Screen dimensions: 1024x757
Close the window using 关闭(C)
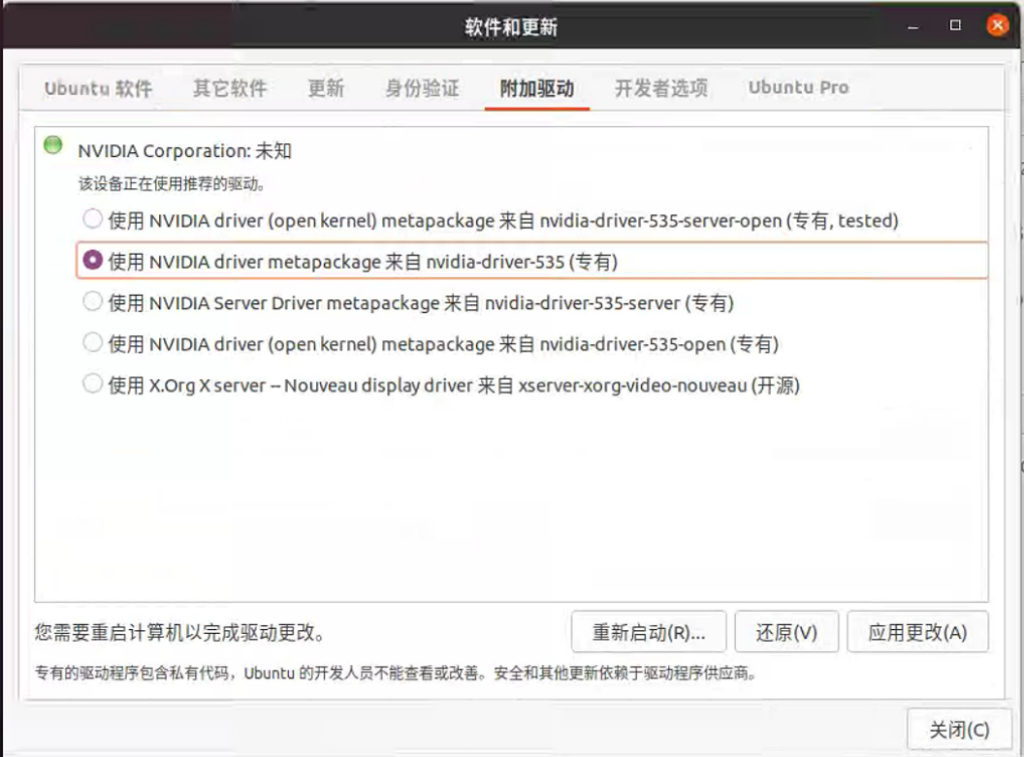click(959, 729)
